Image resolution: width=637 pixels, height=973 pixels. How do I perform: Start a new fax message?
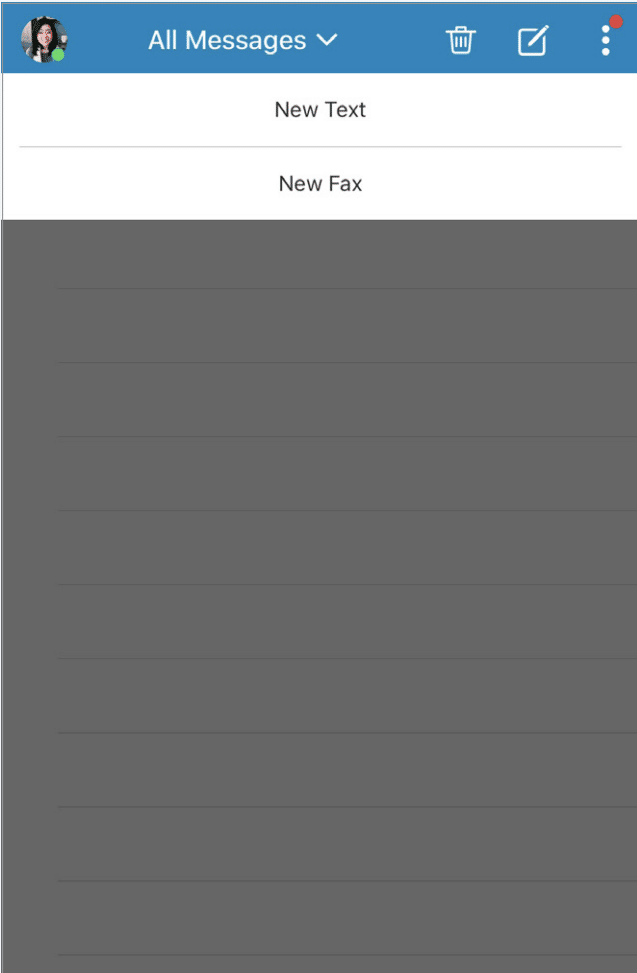[x=319, y=184]
